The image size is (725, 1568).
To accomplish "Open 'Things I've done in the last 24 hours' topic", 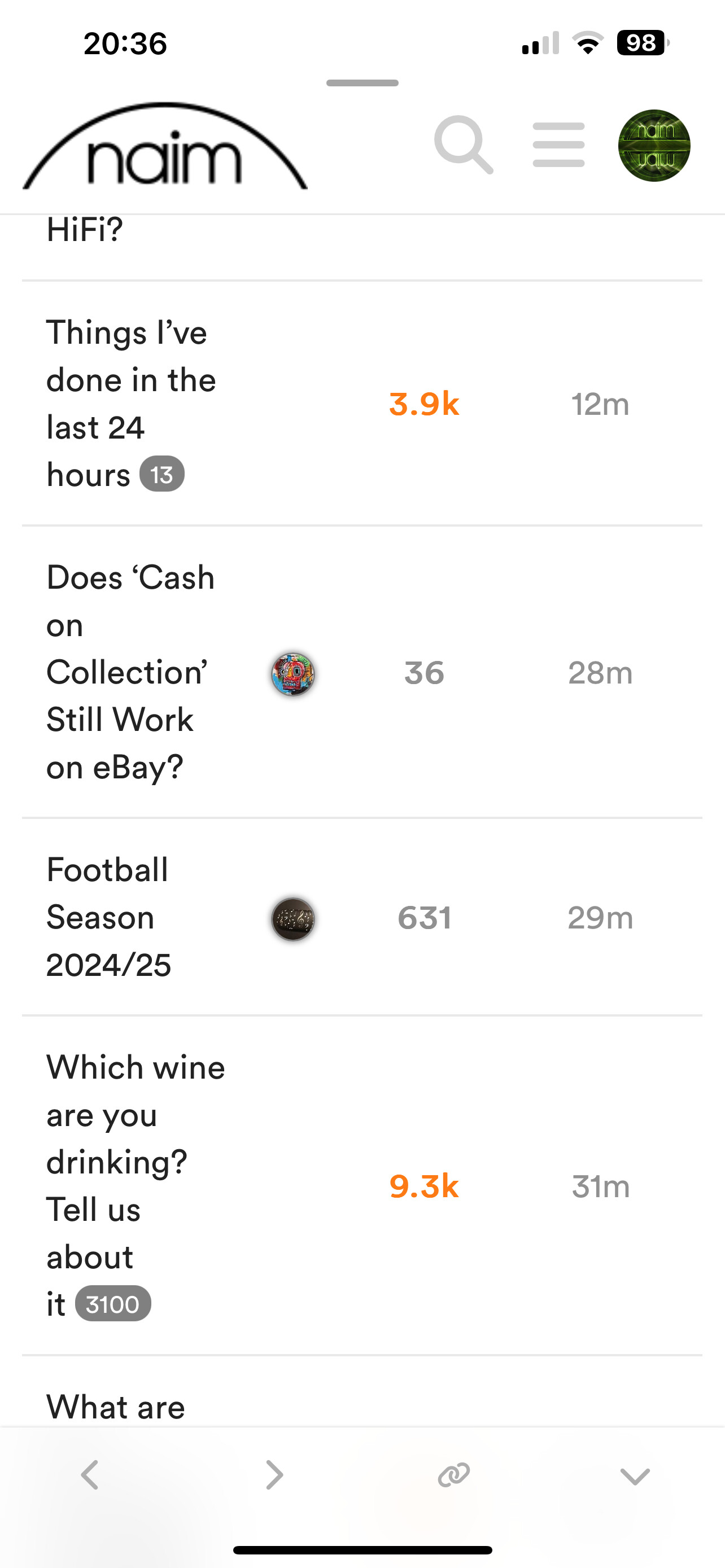I will tap(131, 380).
